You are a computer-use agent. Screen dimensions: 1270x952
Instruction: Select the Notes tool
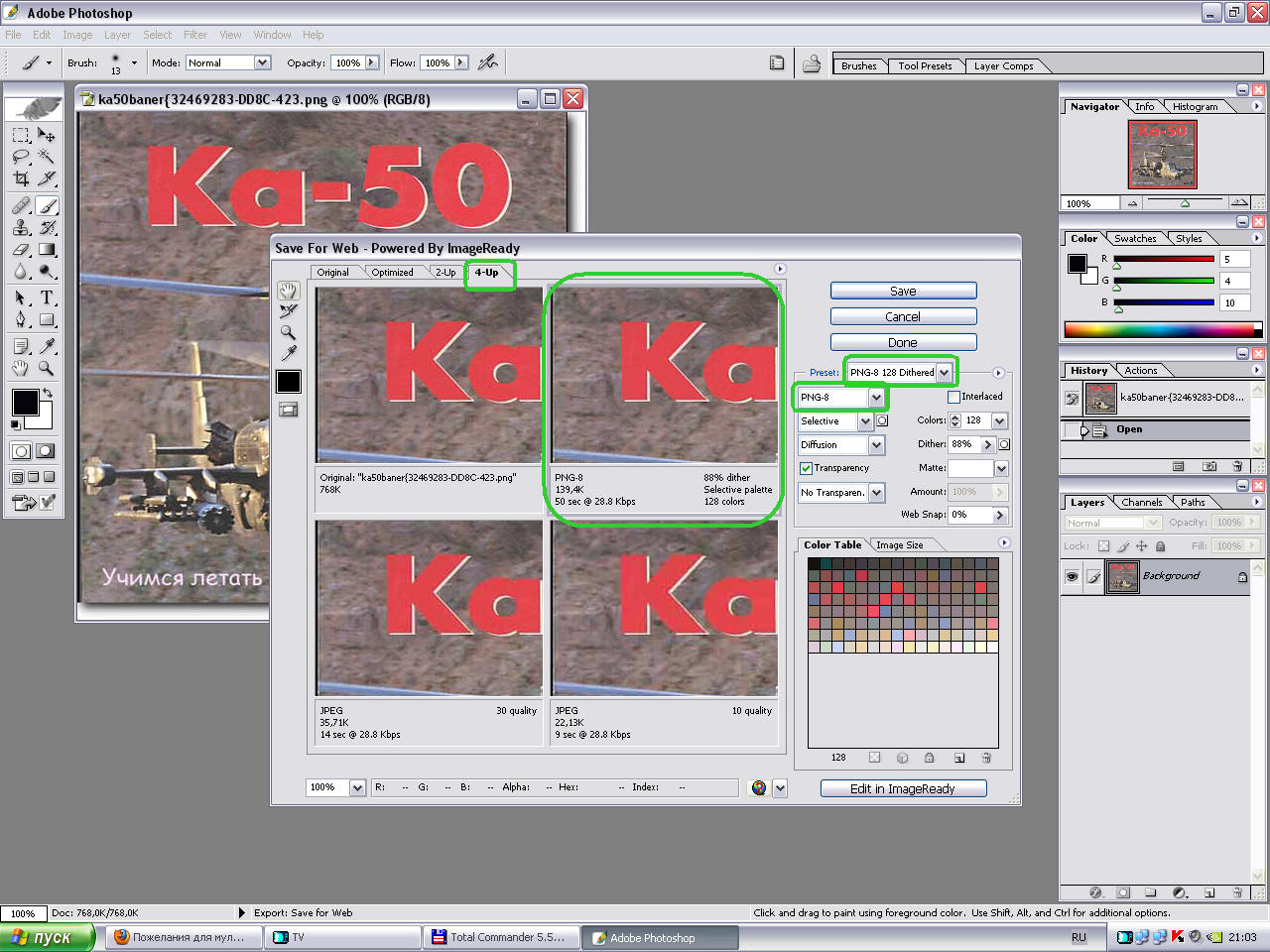click(x=21, y=346)
